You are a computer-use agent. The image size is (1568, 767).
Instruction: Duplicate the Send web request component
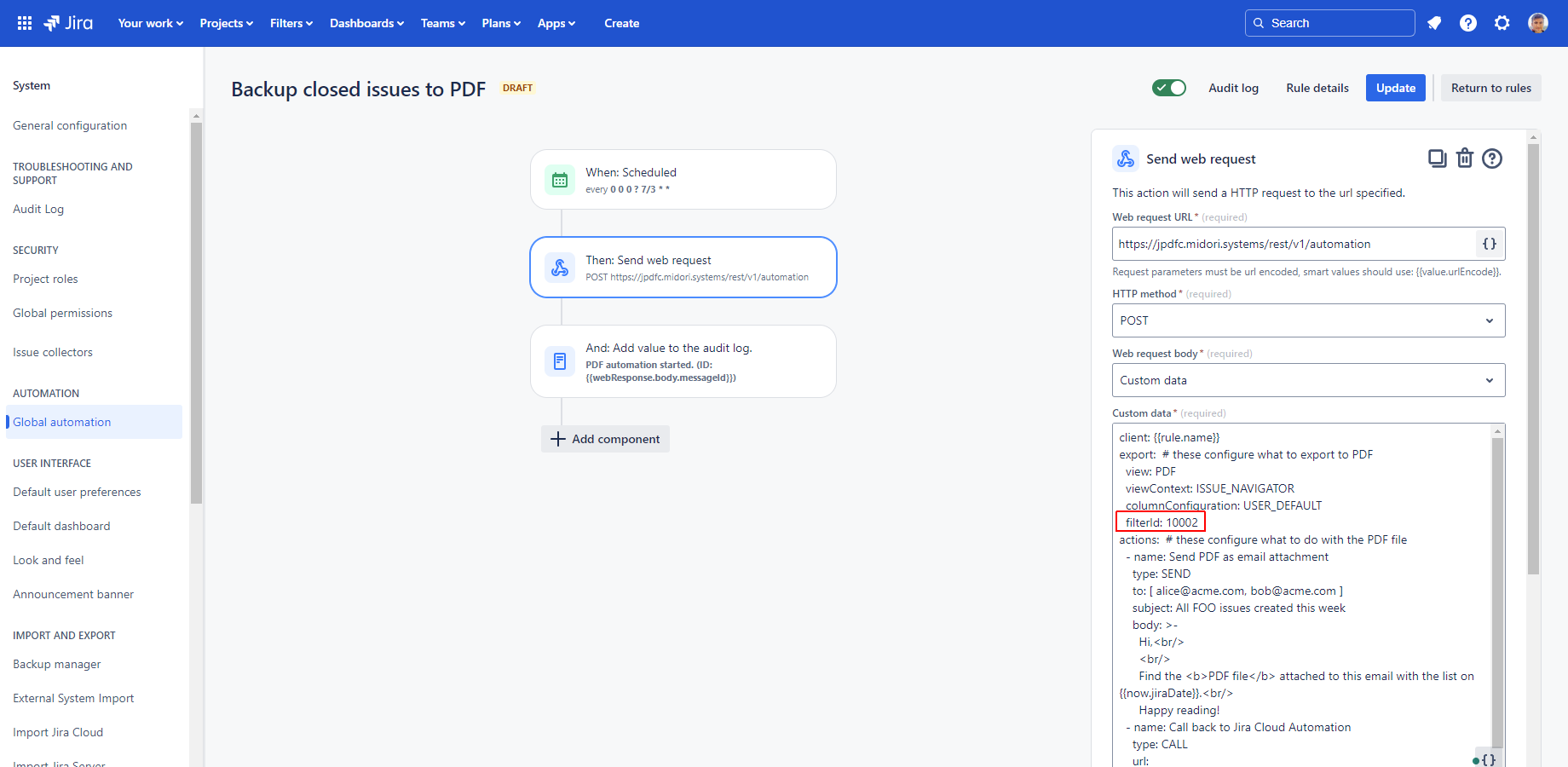tap(1438, 159)
